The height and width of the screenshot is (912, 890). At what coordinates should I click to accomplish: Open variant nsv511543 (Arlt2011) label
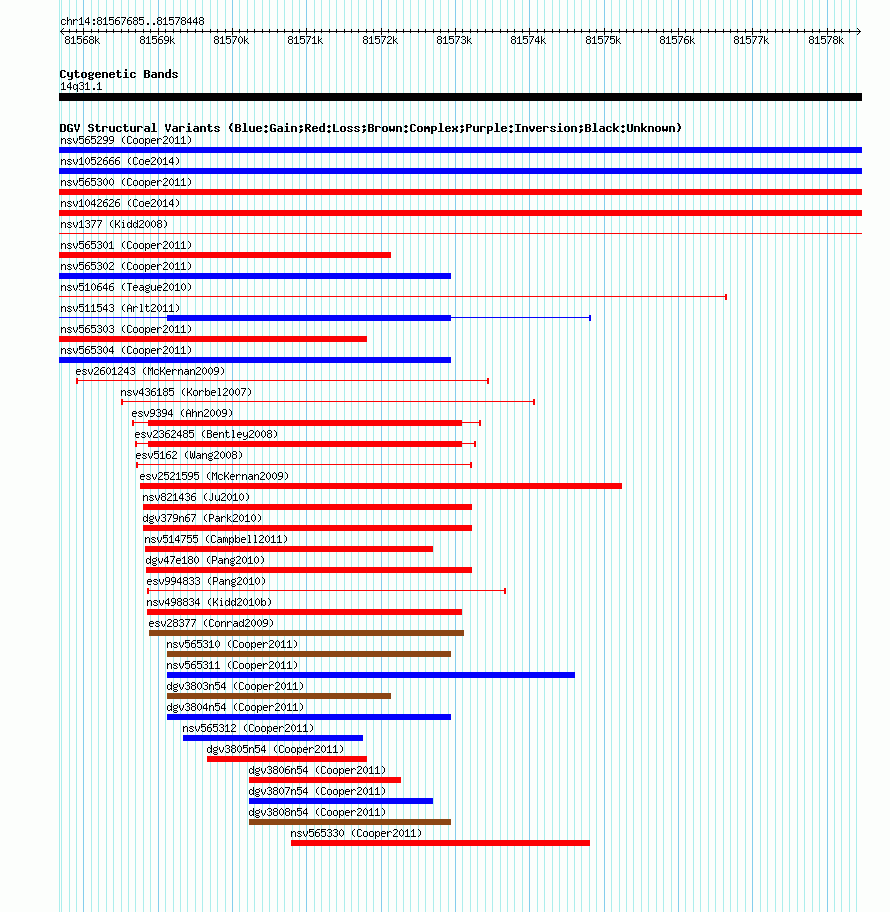point(120,308)
